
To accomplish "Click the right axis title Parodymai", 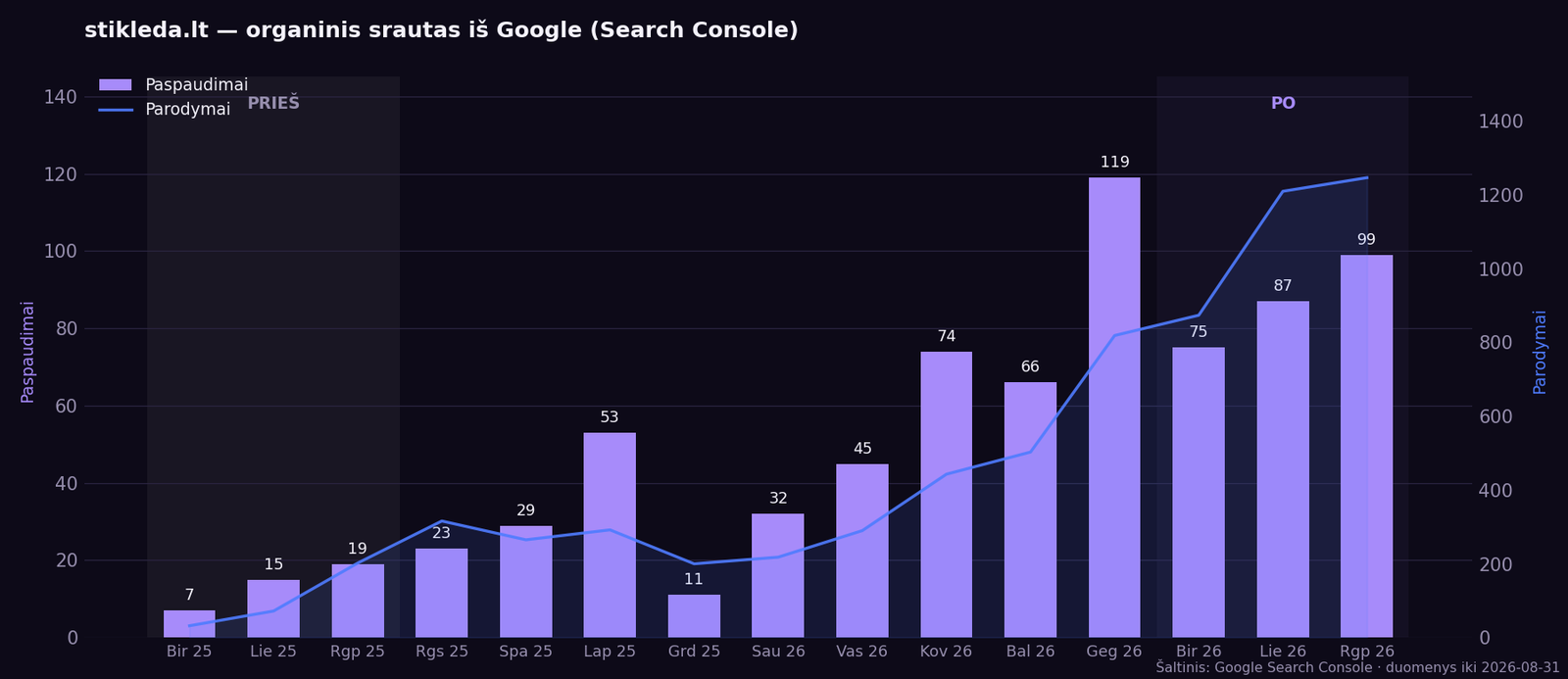I will click(x=1540, y=352).
